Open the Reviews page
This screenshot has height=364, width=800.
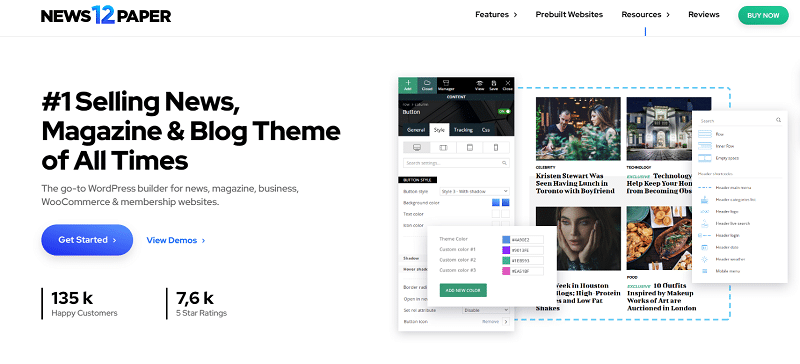tap(704, 15)
